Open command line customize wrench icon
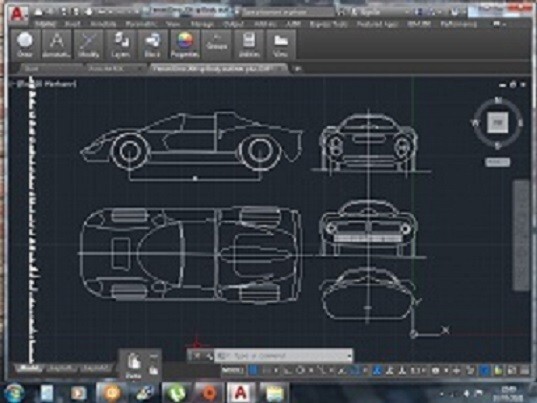 (209, 356)
